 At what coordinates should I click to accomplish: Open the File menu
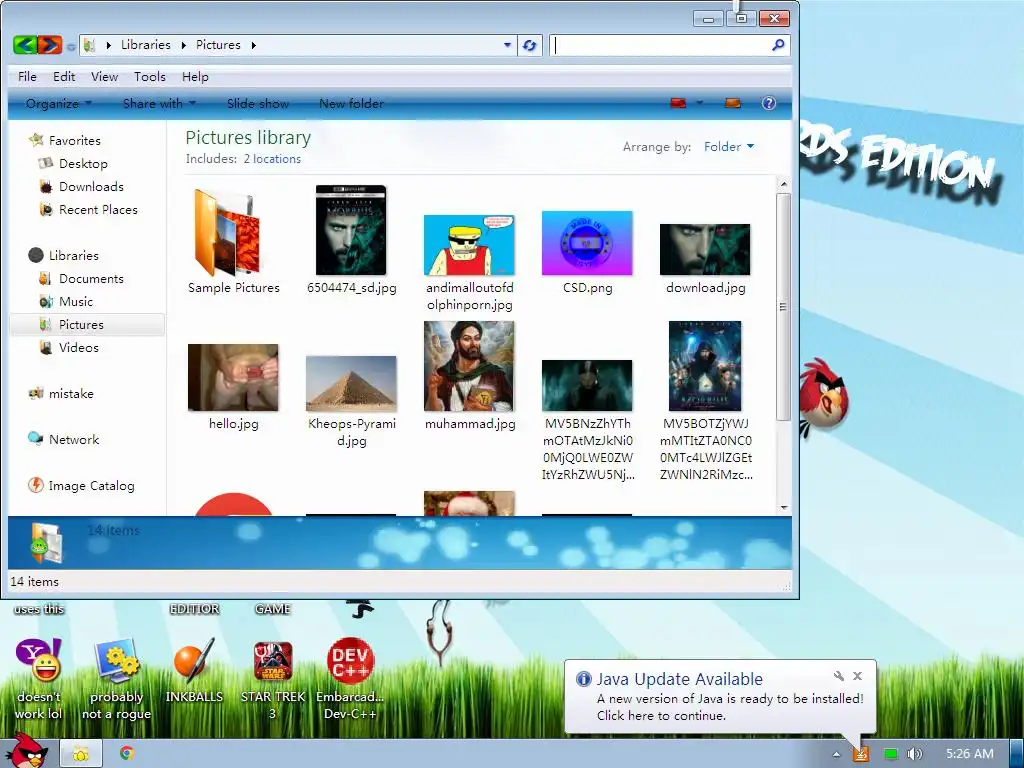click(x=27, y=76)
